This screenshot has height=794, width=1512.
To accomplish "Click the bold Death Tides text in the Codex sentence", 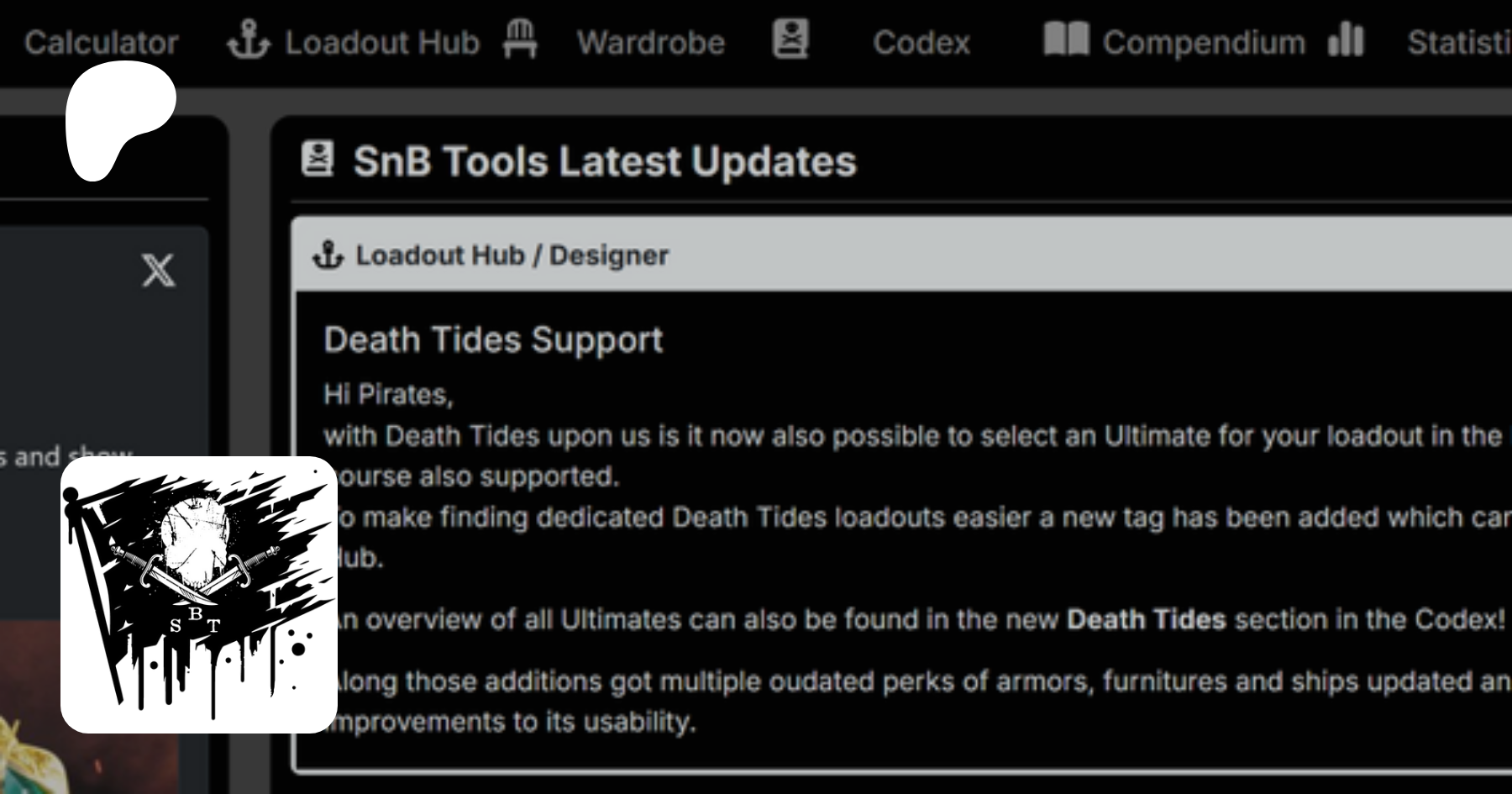I will (1146, 619).
